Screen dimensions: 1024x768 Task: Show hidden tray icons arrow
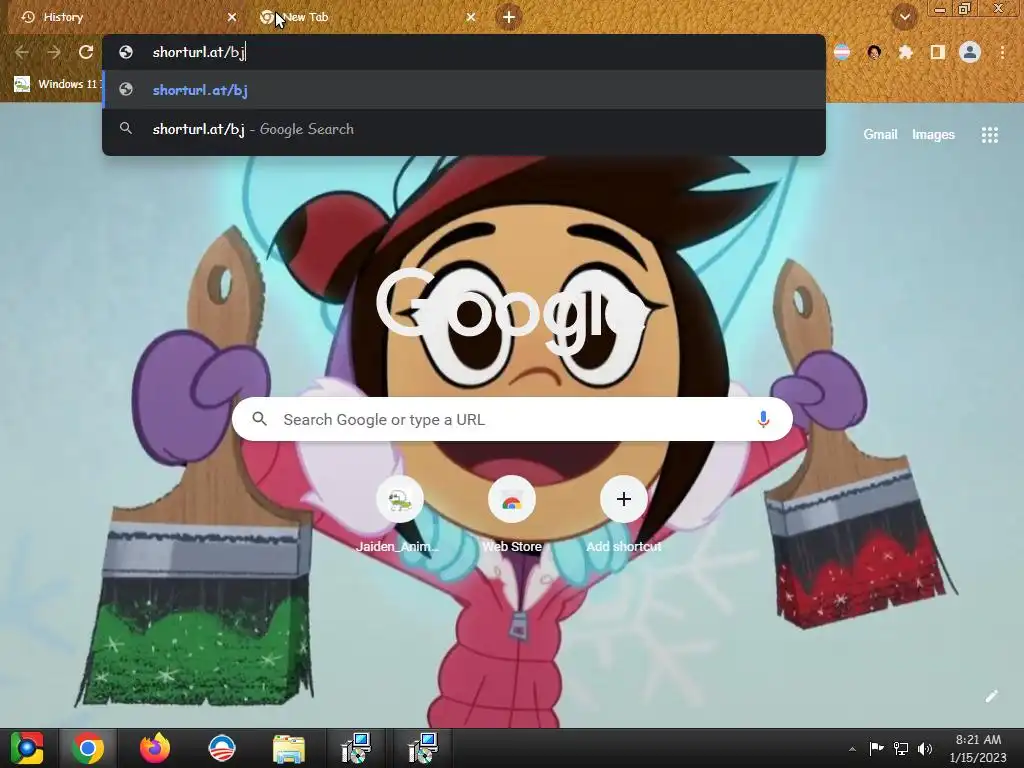852,749
